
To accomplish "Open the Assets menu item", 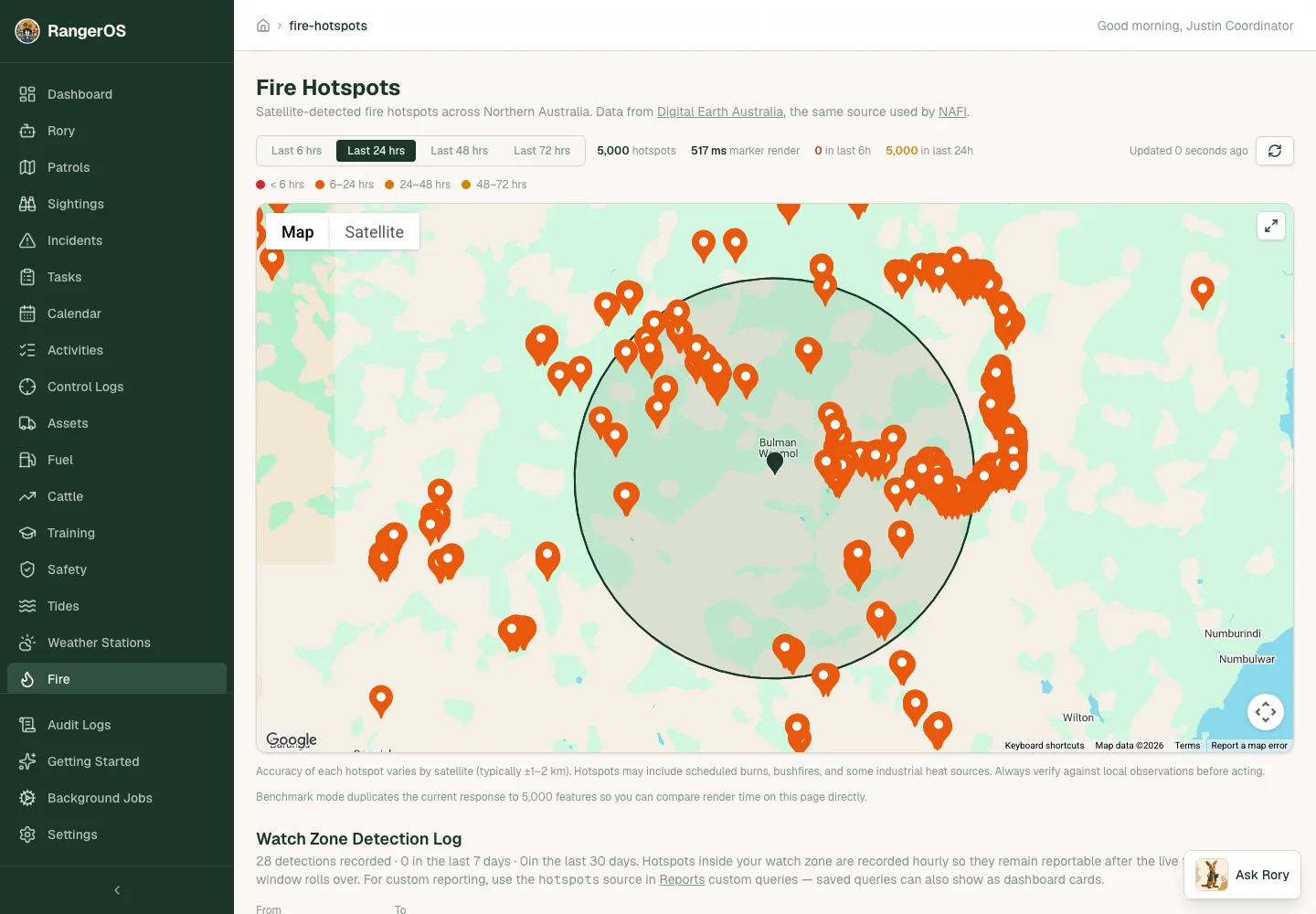I will point(117,423).
